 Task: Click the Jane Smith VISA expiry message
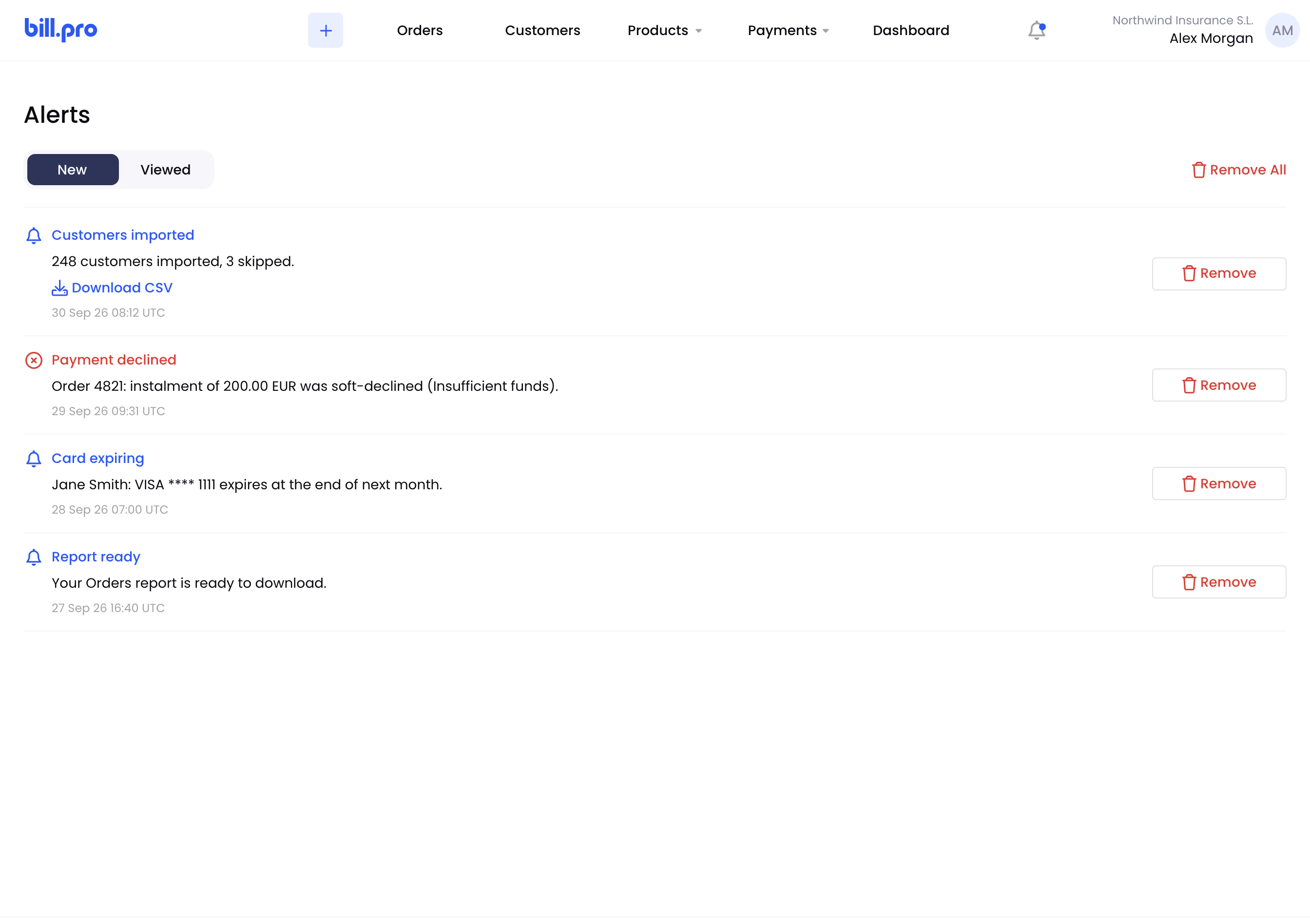[x=247, y=485]
